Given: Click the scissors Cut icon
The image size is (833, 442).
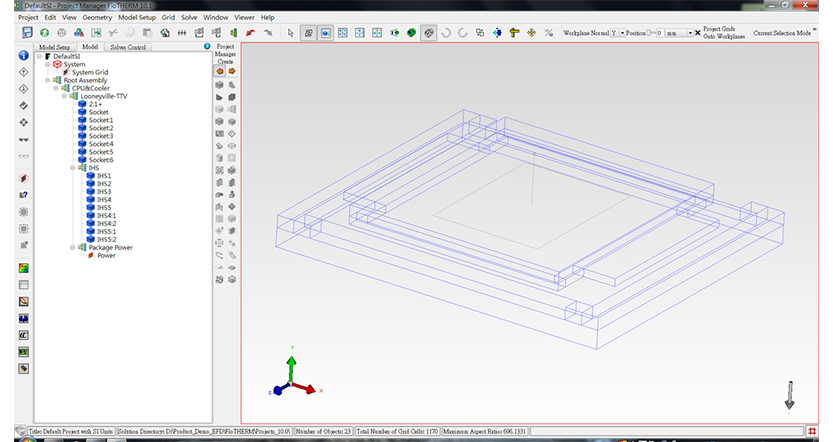Looking at the screenshot, I should pyautogui.click(x=113, y=33).
